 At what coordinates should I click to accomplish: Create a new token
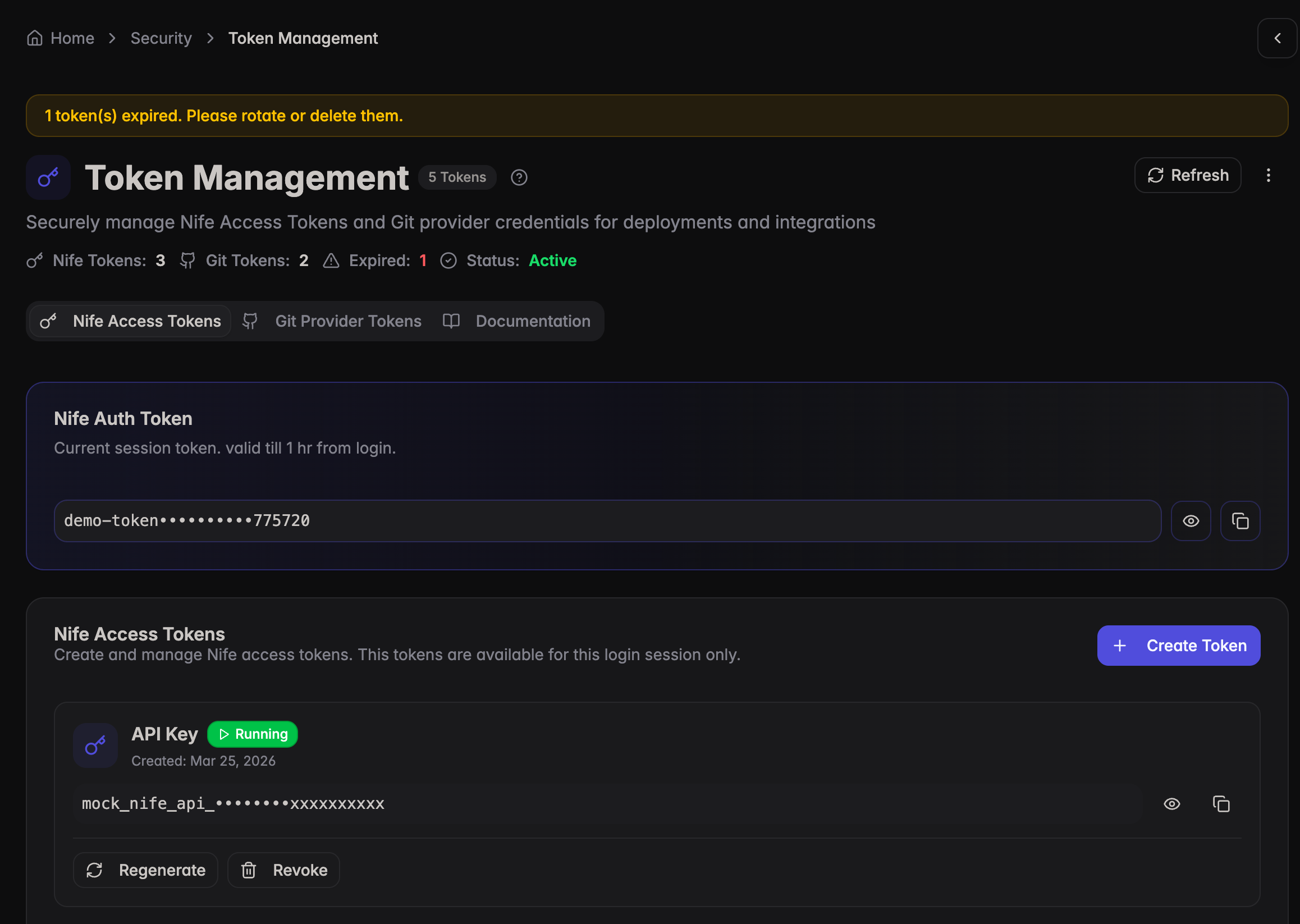point(1179,645)
